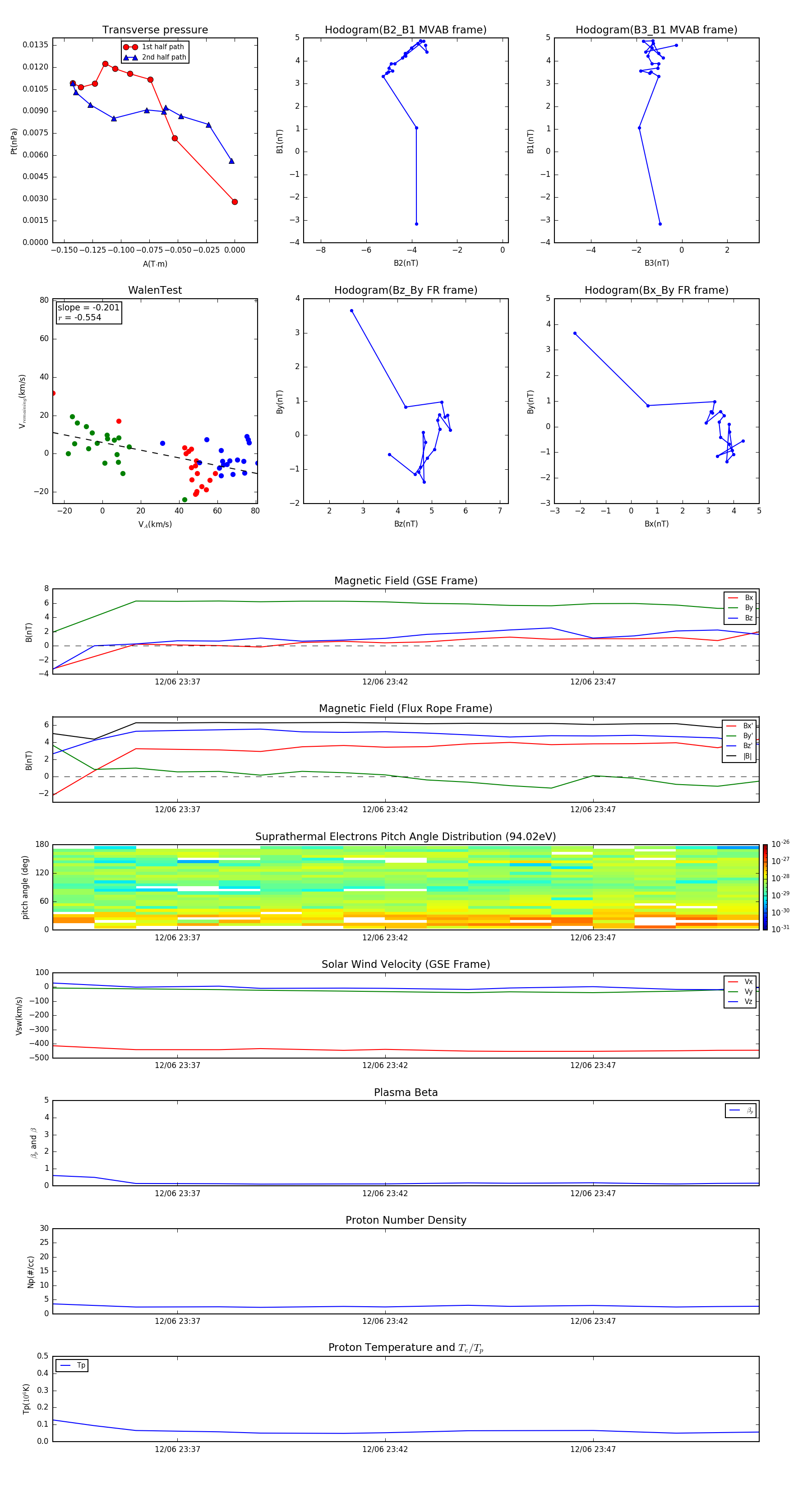Screen dimensions: 812x1489
Task: Click the 'pitch angle (deg)' axis label
Action: pos(25,887)
